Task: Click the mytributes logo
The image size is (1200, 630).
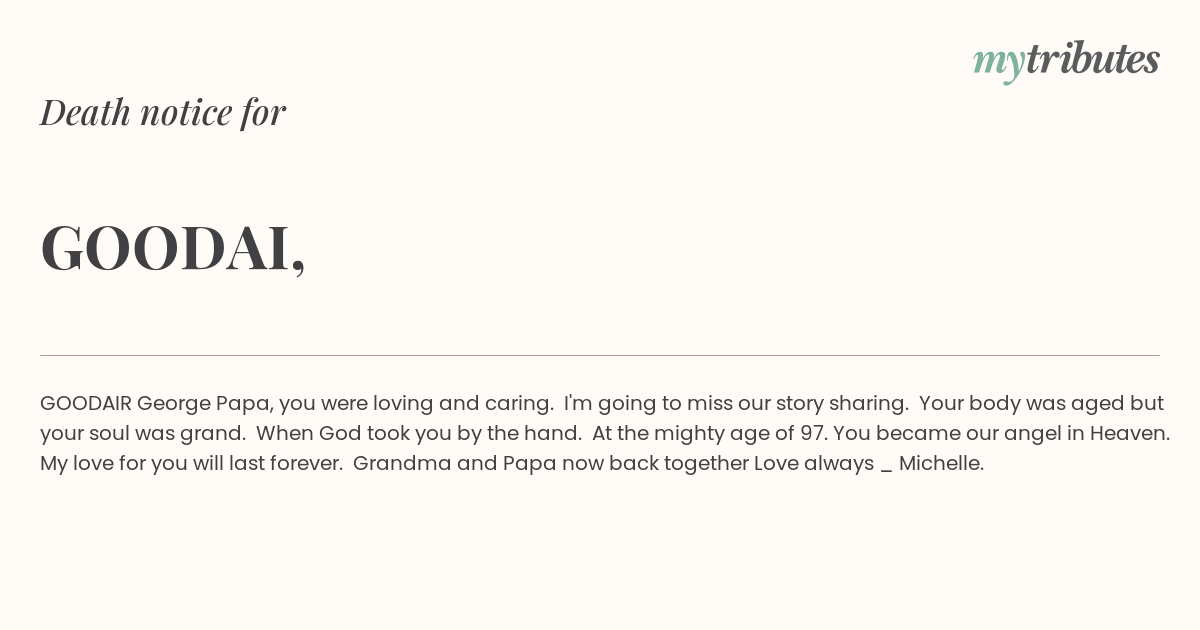Action: coord(1066,60)
